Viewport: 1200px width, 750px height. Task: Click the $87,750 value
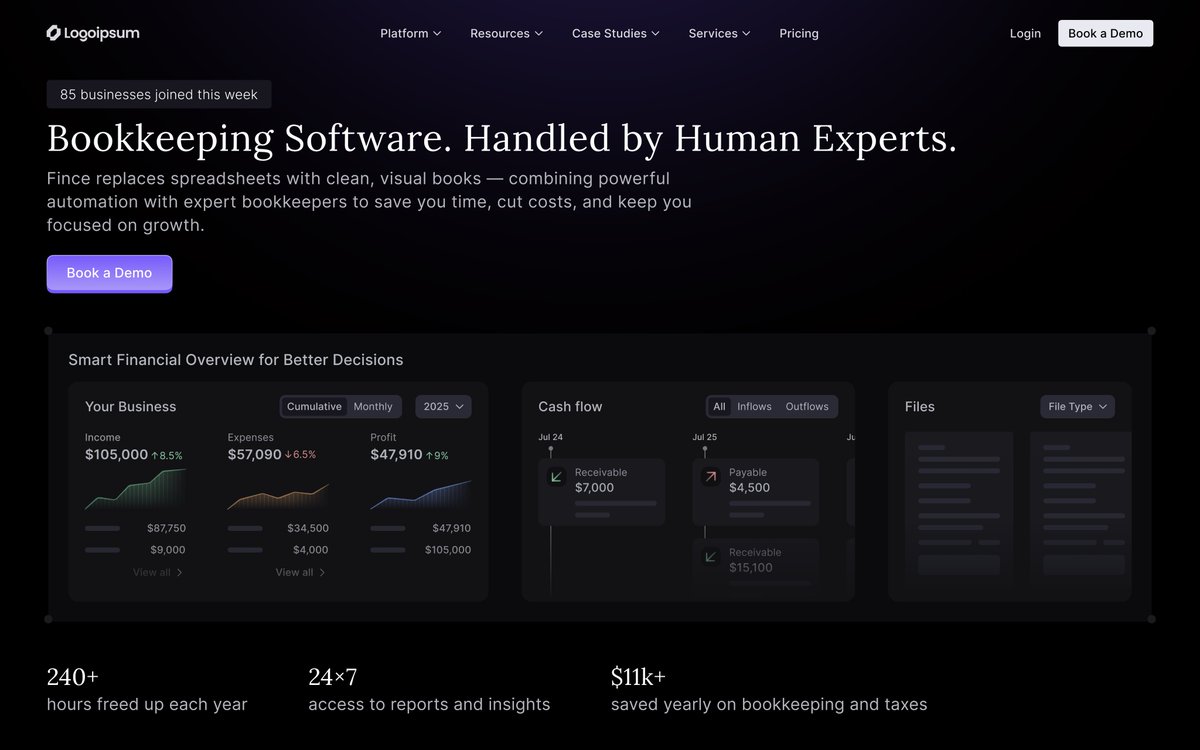(166, 528)
